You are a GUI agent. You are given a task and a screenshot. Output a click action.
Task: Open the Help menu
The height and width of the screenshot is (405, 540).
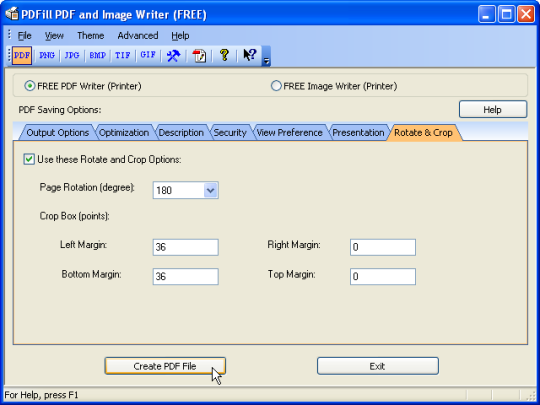pos(180,36)
